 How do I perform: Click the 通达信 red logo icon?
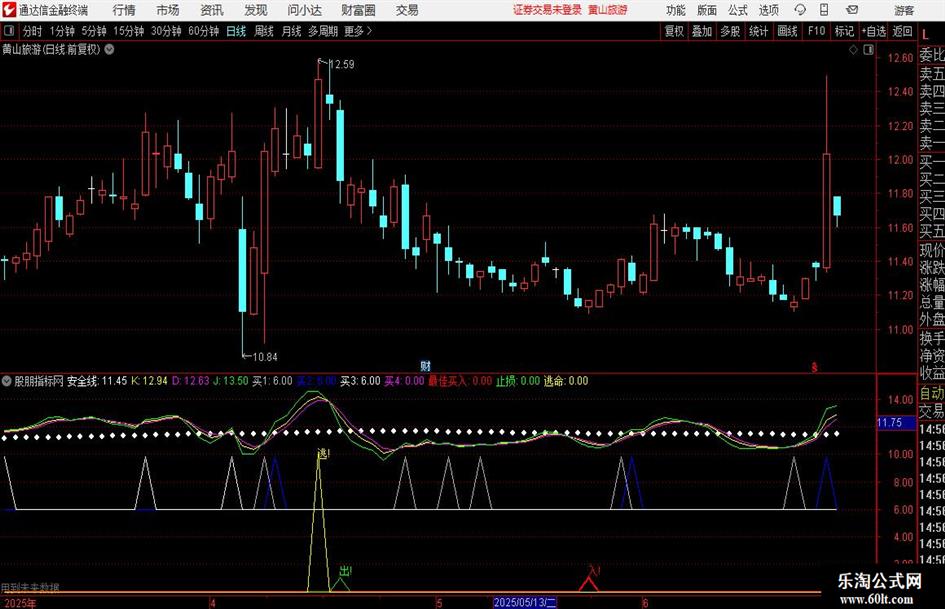coord(9,10)
